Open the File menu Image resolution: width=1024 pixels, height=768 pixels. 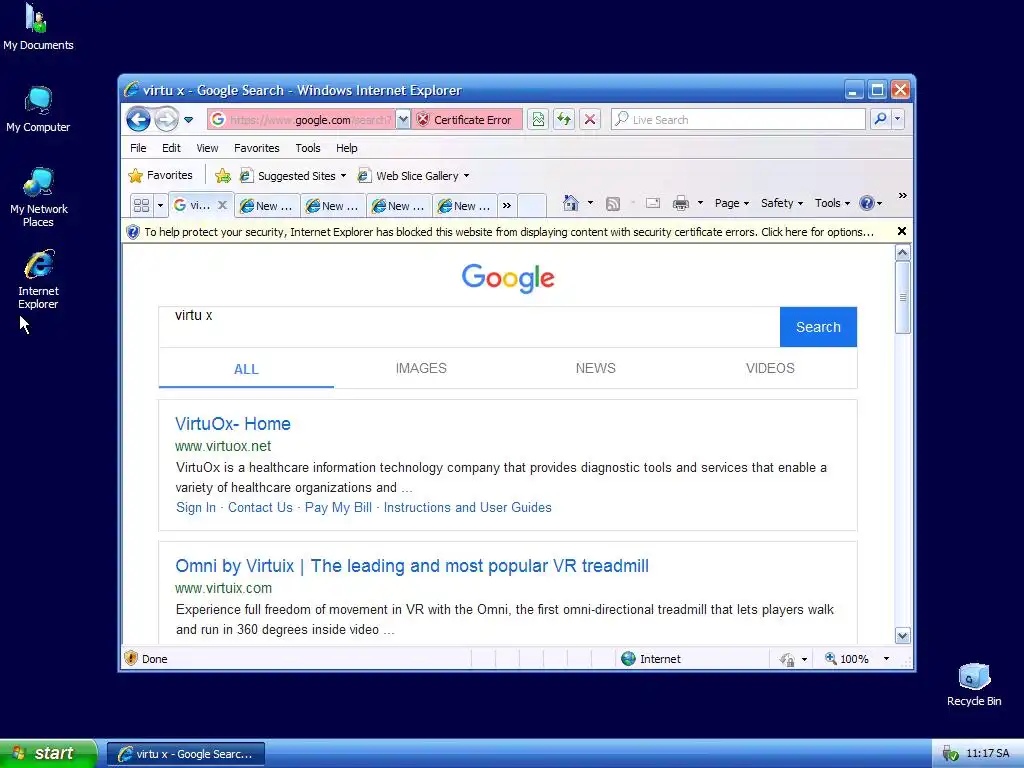[138, 148]
